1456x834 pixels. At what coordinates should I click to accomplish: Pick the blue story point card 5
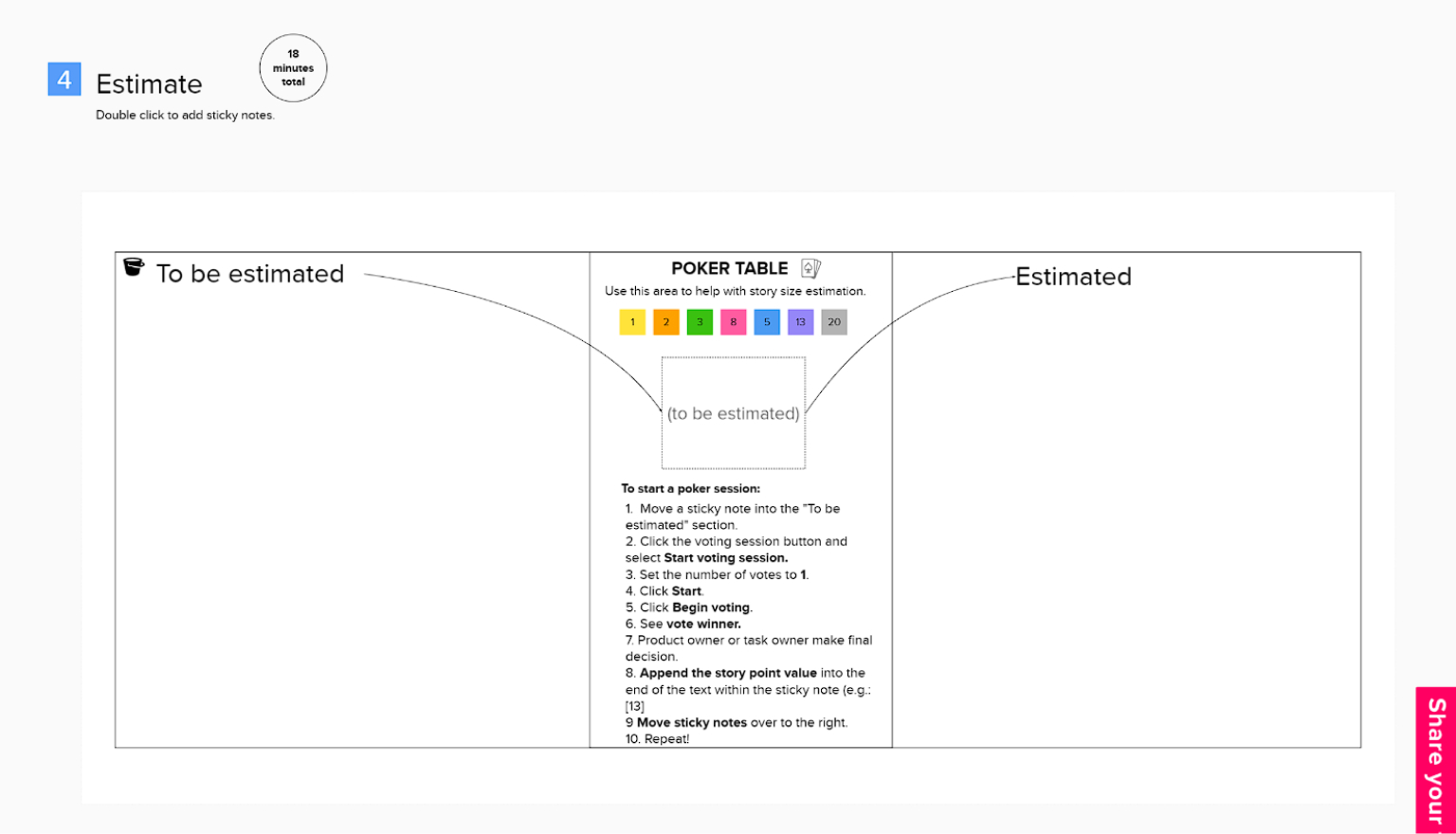coord(767,322)
